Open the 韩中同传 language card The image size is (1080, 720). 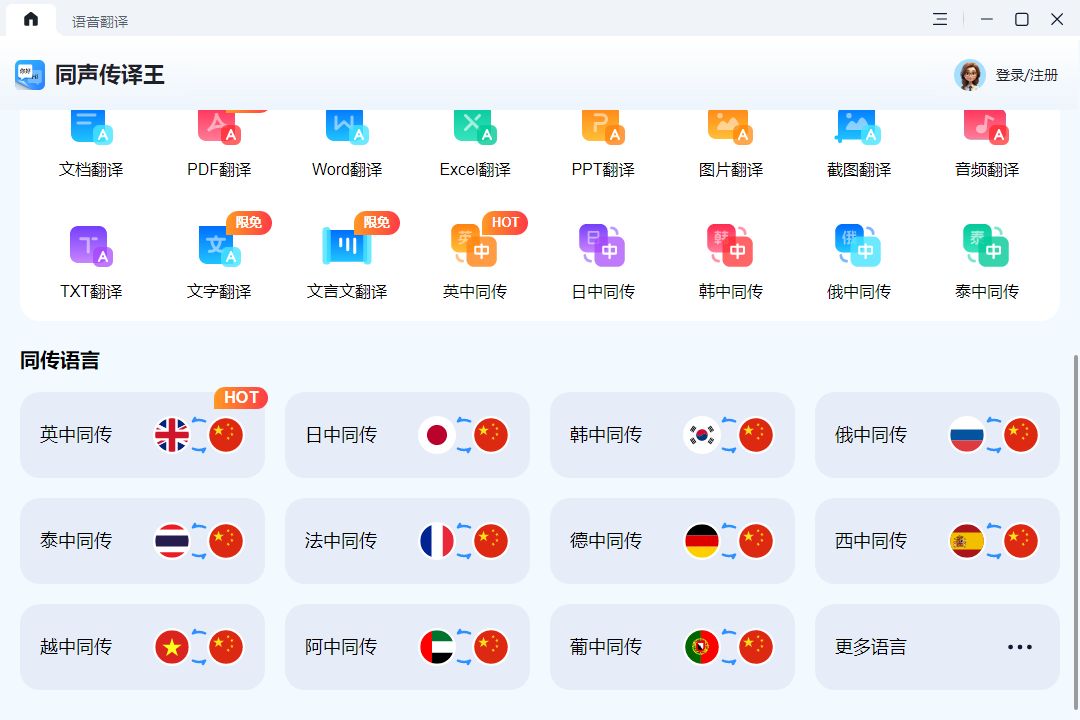tap(672, 435)
